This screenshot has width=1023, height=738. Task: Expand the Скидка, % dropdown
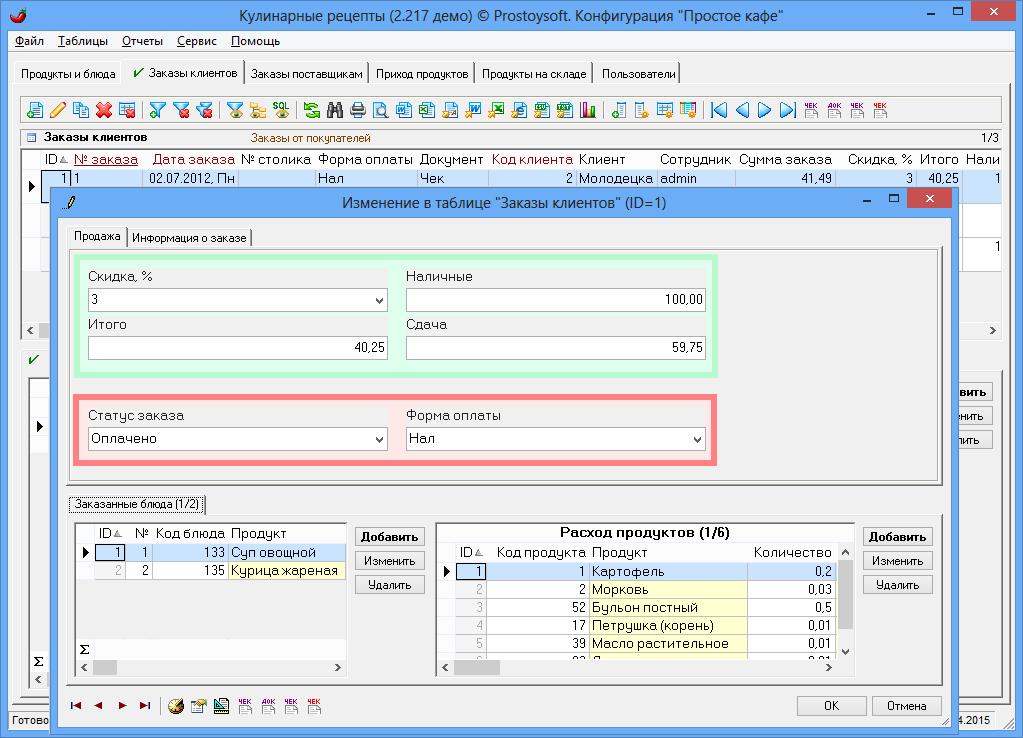pyautogui.click(x=379, y=299)
